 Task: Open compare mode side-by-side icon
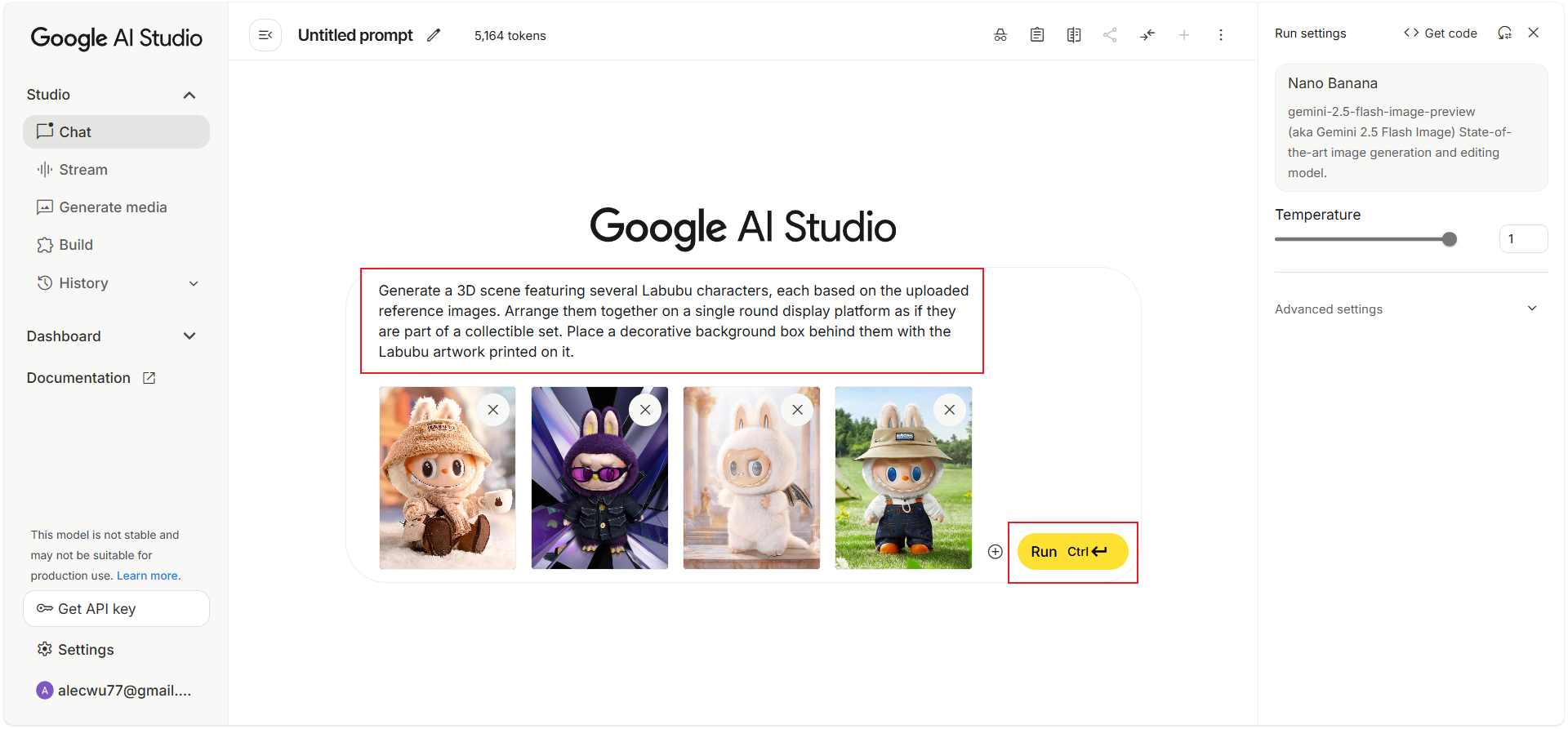click(1073, 35)
